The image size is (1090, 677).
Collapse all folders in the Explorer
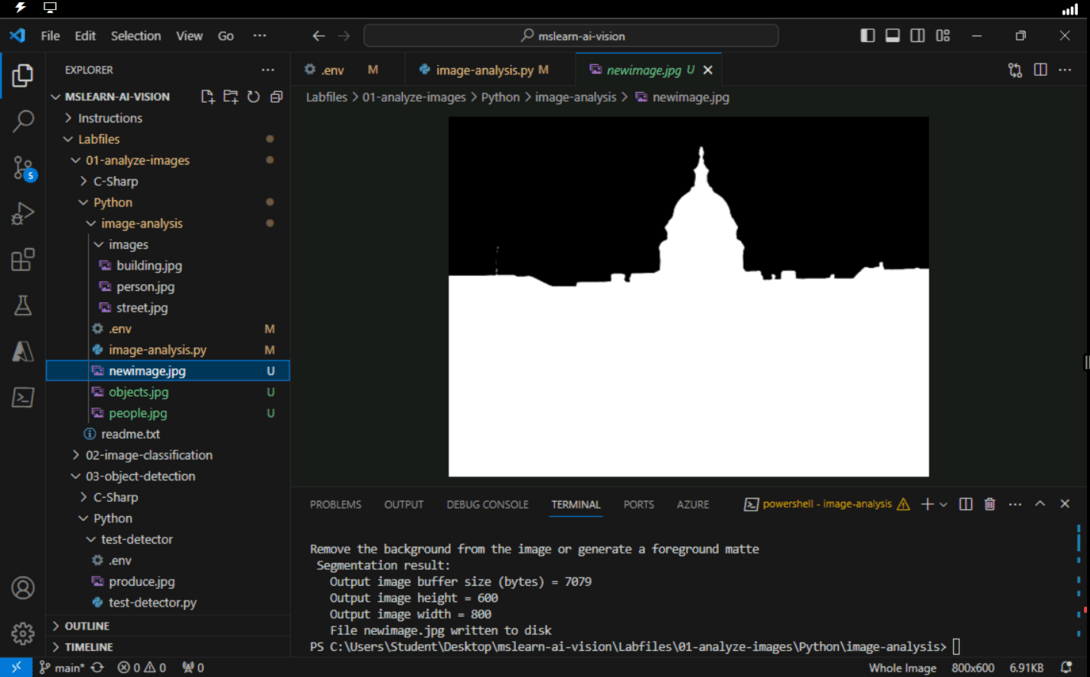tap(276, 96)
